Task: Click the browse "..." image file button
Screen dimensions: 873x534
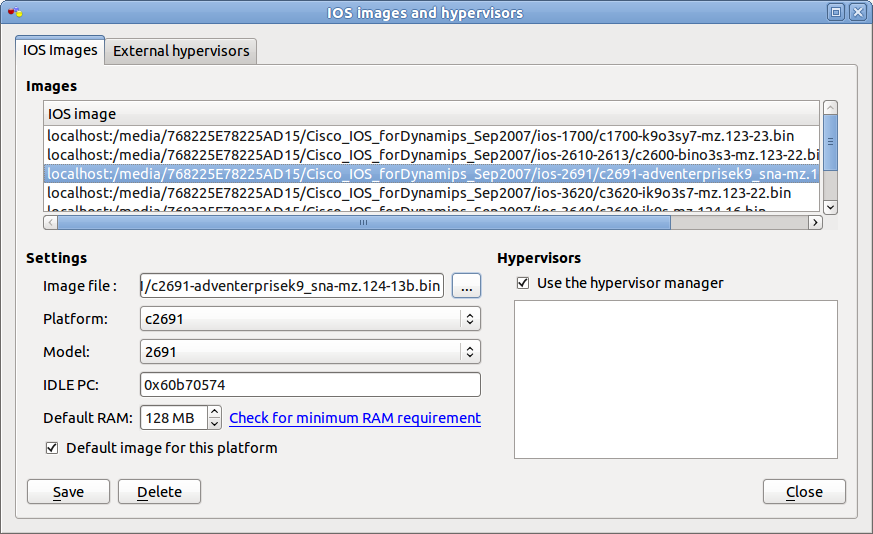Action: pos(467,287)
